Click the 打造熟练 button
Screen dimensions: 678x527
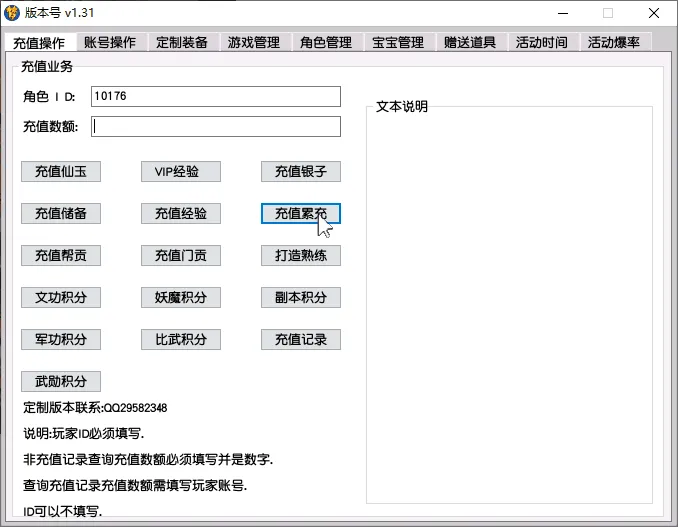(301, 255)
